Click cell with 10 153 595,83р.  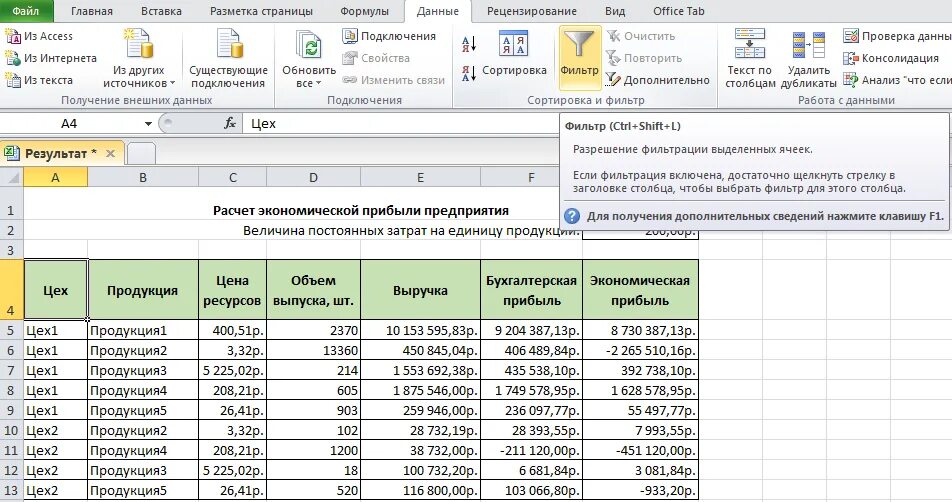tap(420, 330)
